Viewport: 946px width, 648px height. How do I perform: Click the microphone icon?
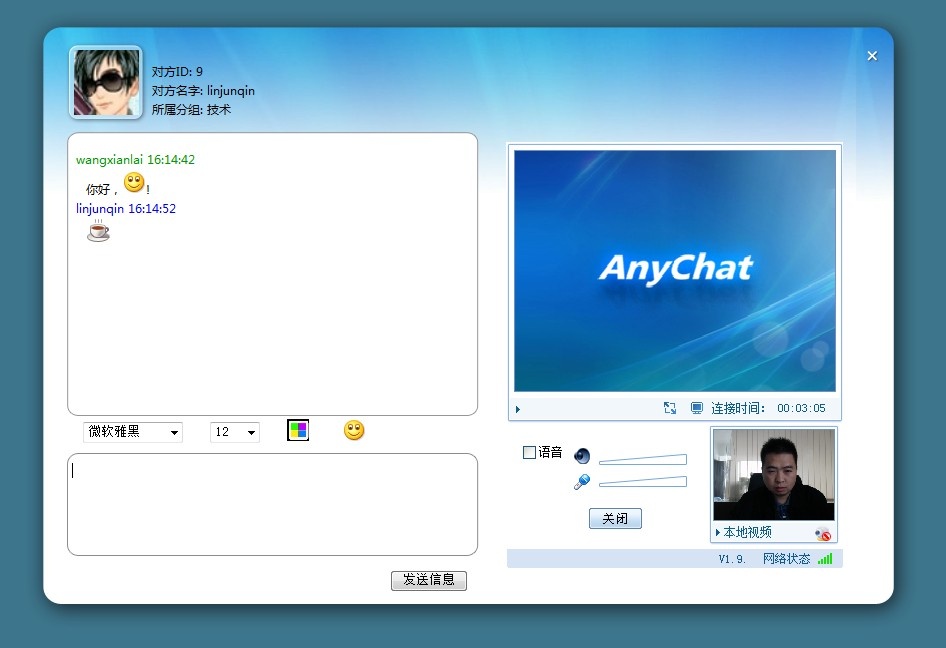pyautogui.click(x=582, y=481)
